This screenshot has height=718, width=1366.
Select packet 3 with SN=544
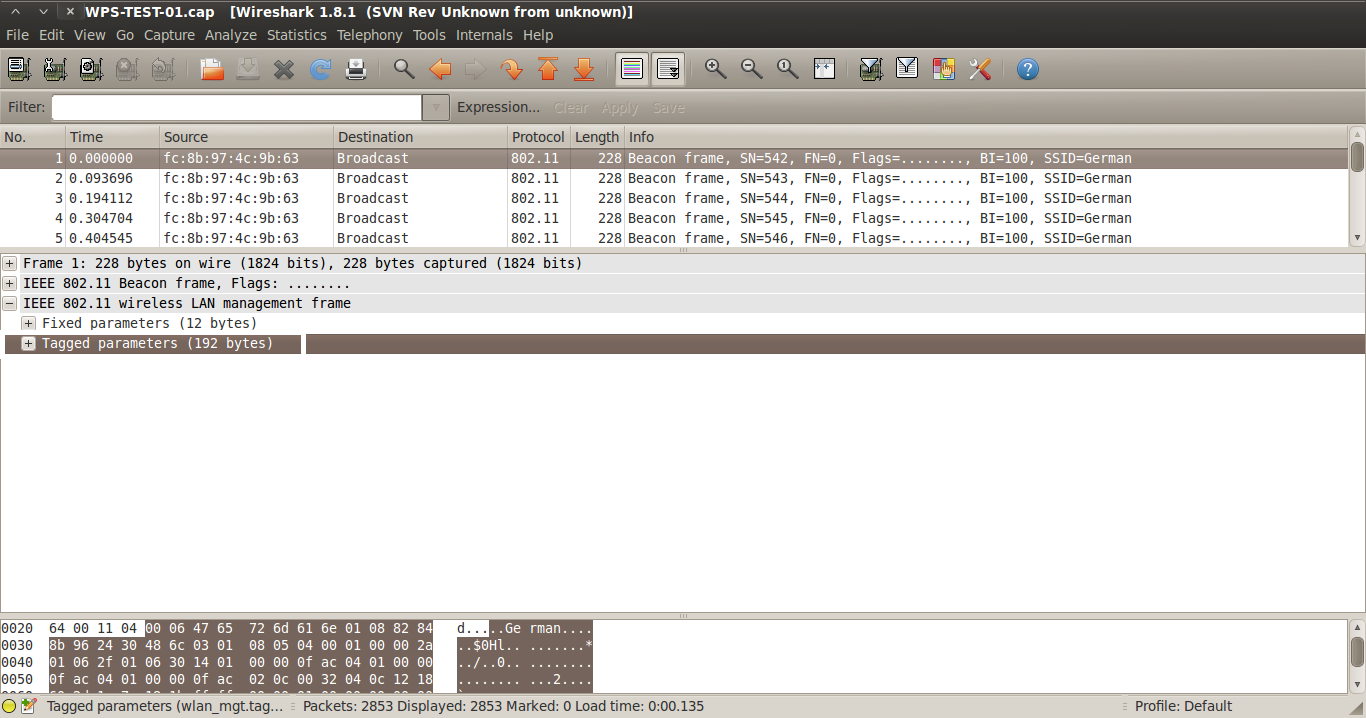point(674,198)
